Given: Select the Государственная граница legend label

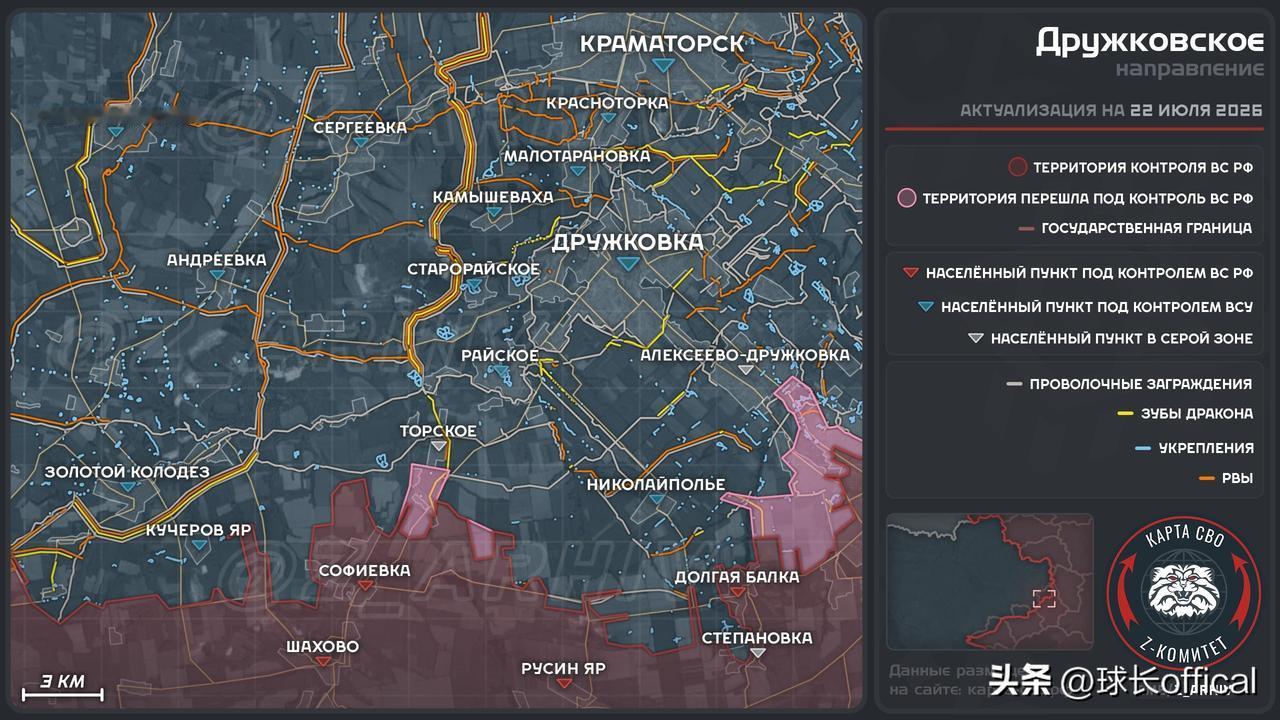Looking at the screenshot, I should tap(1146, 228).
